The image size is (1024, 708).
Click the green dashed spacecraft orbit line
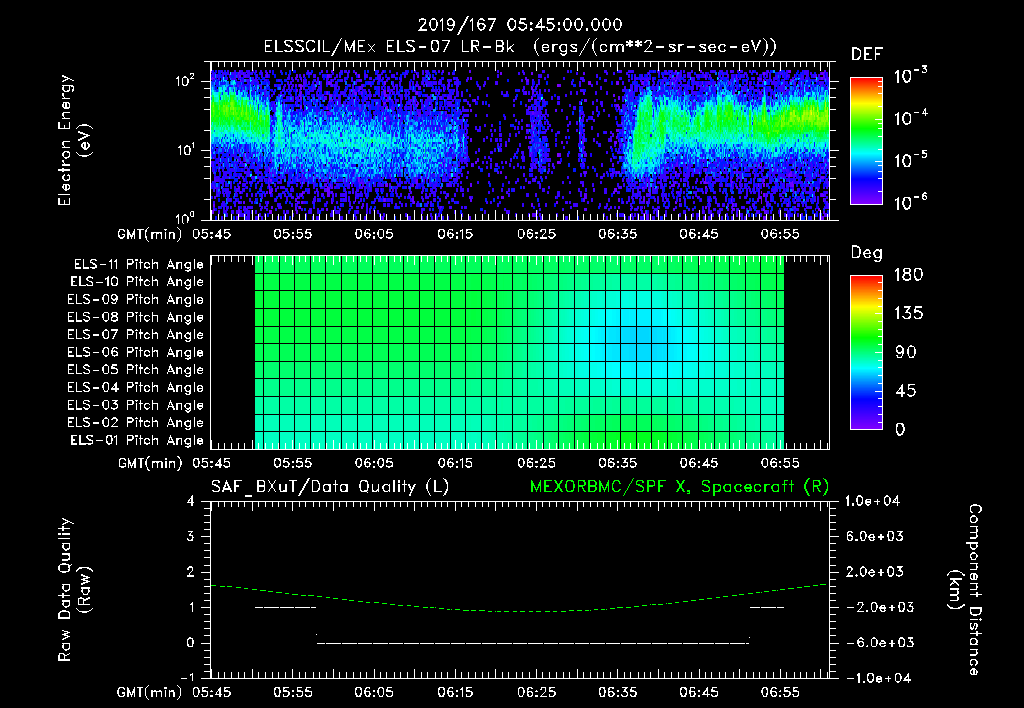(x=519, y=611)
